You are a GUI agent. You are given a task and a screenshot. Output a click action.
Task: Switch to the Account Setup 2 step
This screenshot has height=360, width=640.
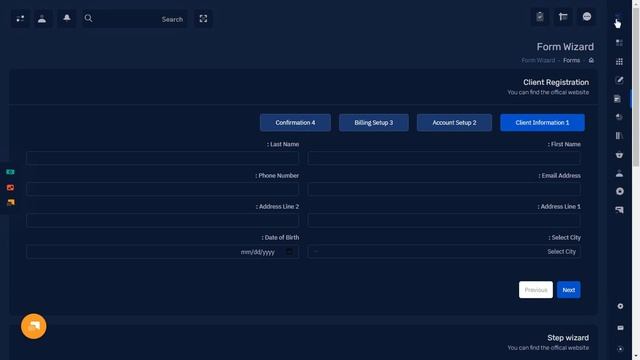(454, 122)
